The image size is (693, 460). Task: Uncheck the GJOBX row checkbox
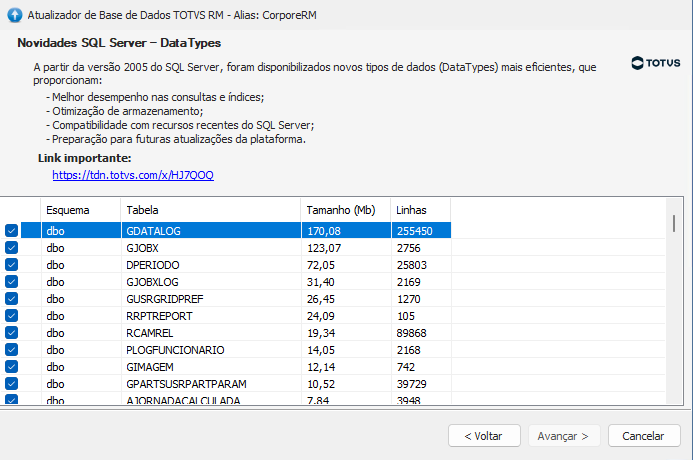pyautogui.click(x=11, y=247)
